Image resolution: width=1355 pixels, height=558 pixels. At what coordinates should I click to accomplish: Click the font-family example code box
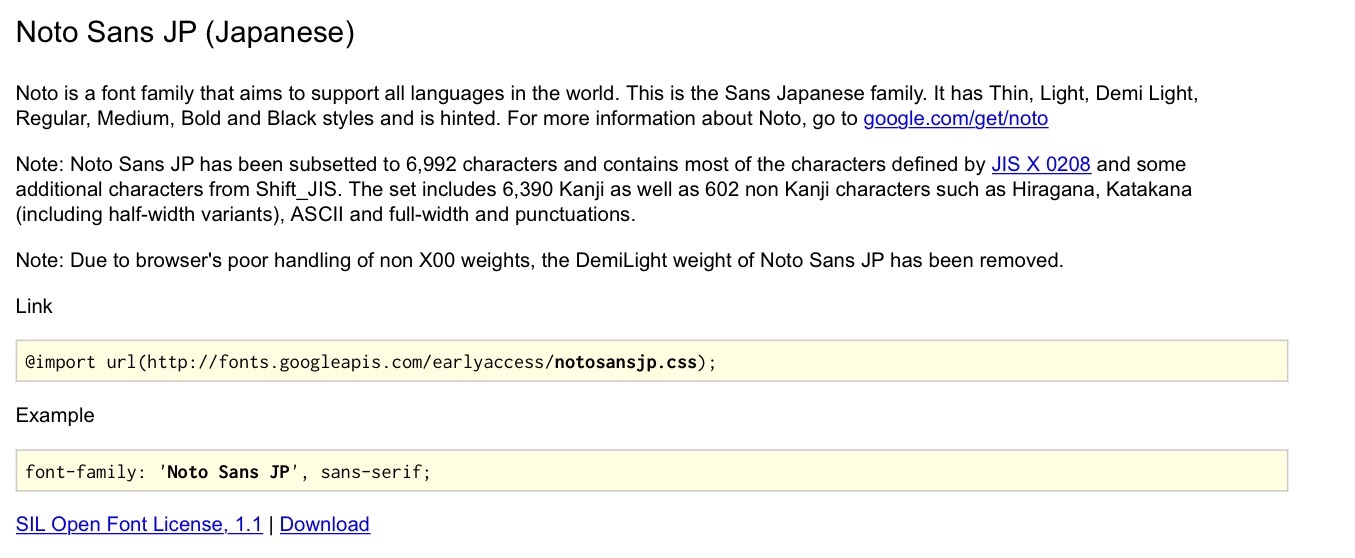(x=652, y=470)
